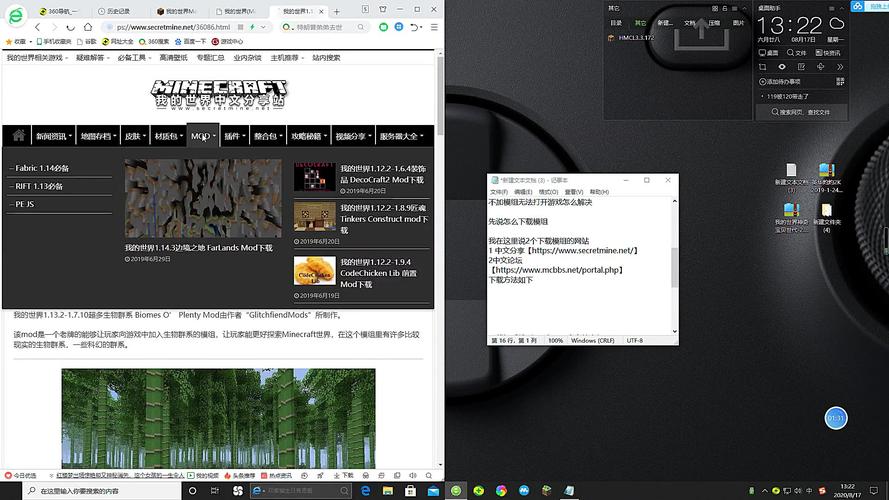Open Mail app from the taskbar
Screen dimensions: 889x500
click(433, 491)
